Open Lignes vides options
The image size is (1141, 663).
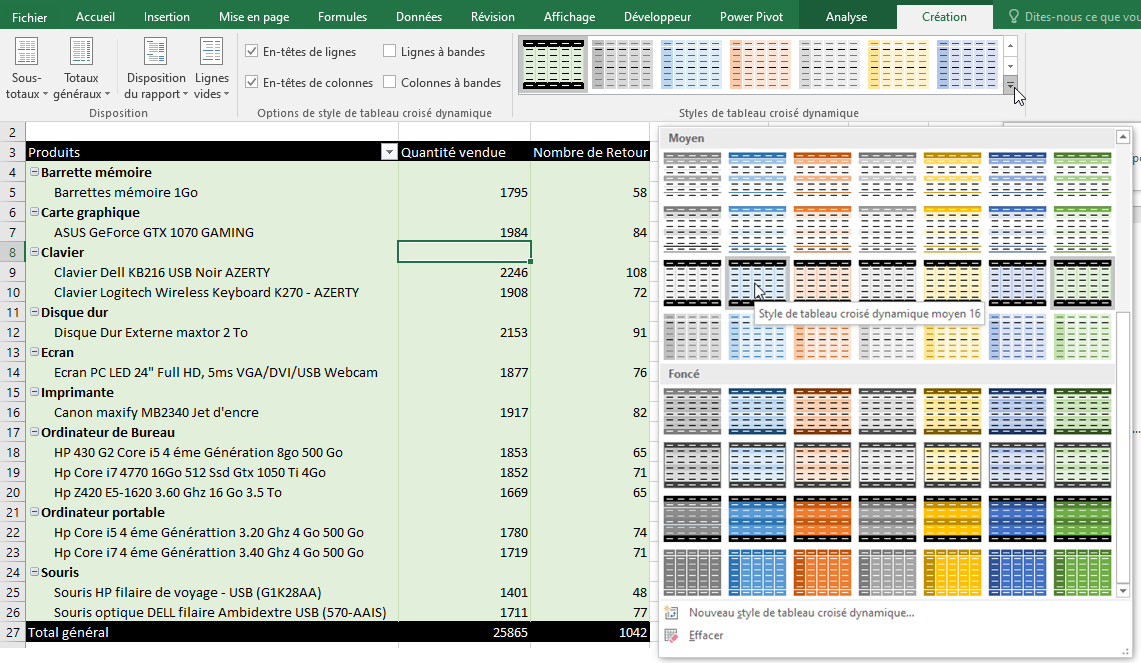click(212, 68)
